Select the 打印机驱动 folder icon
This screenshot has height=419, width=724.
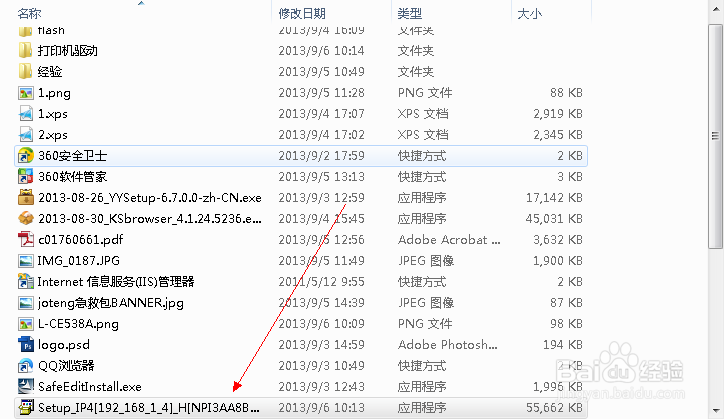tap(25, 50)
